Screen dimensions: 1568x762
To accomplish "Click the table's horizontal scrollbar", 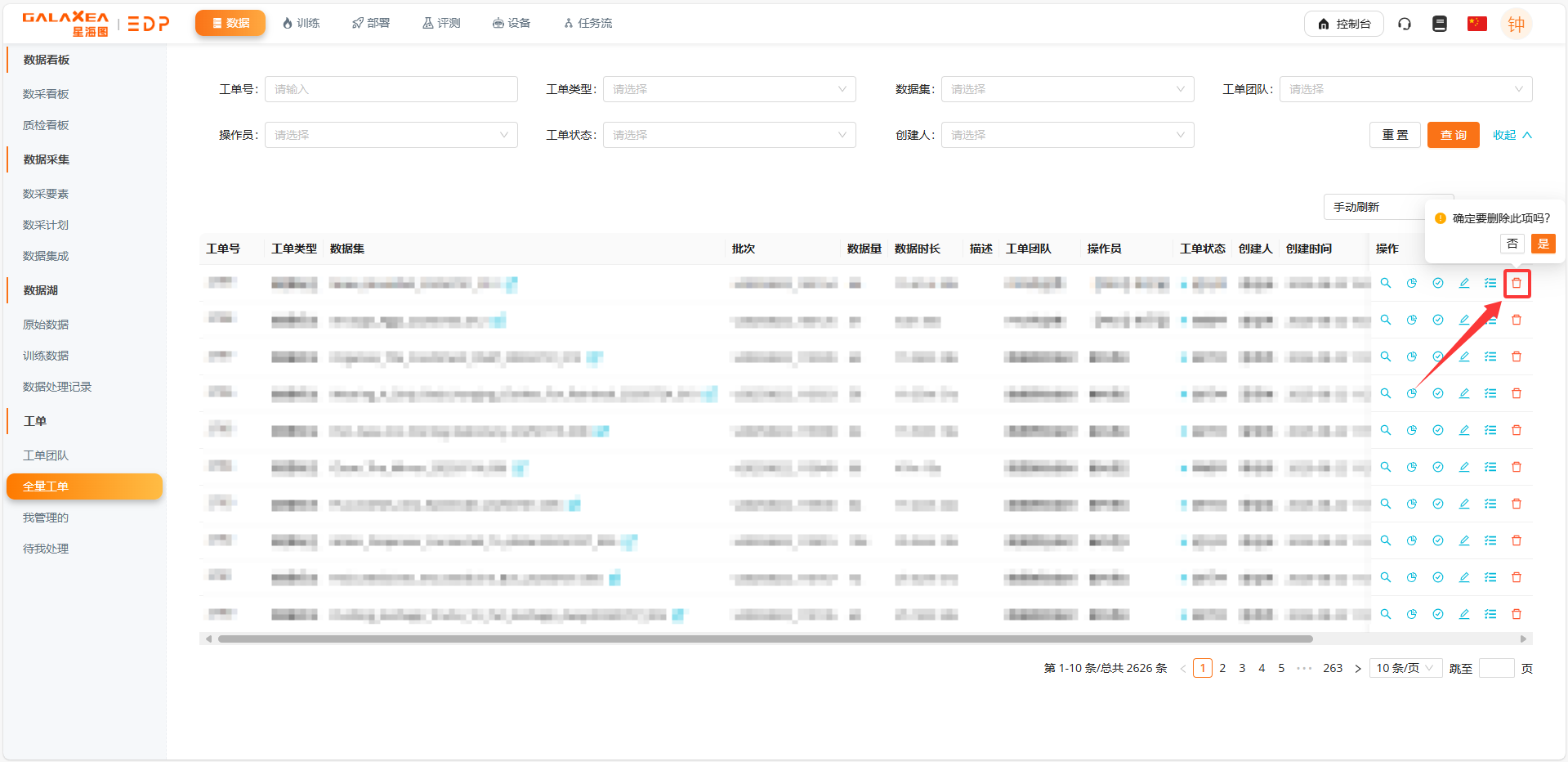I will 765,639.
